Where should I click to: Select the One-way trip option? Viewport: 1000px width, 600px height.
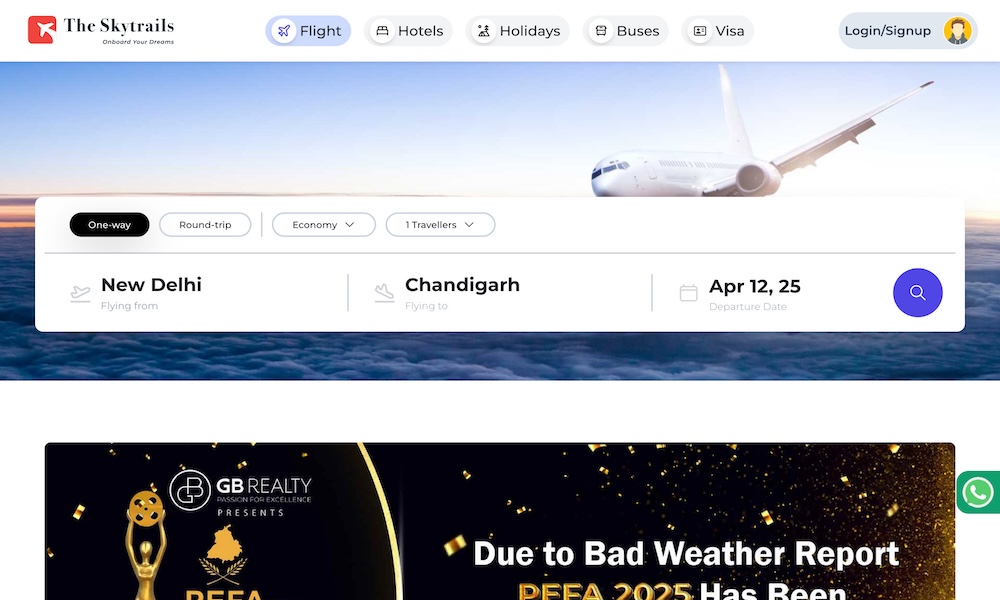[x=109, y=224]
